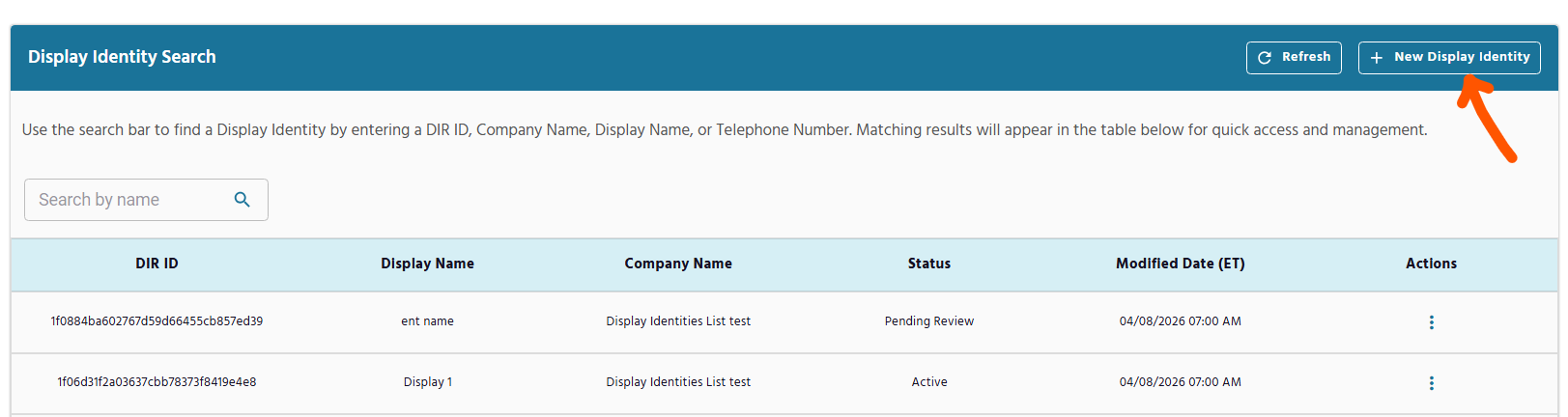Select DIR ID 1f0884ba602767d59d66455cb857ed39
Viewport: 1568px width, 417px height.
(157, 321)
